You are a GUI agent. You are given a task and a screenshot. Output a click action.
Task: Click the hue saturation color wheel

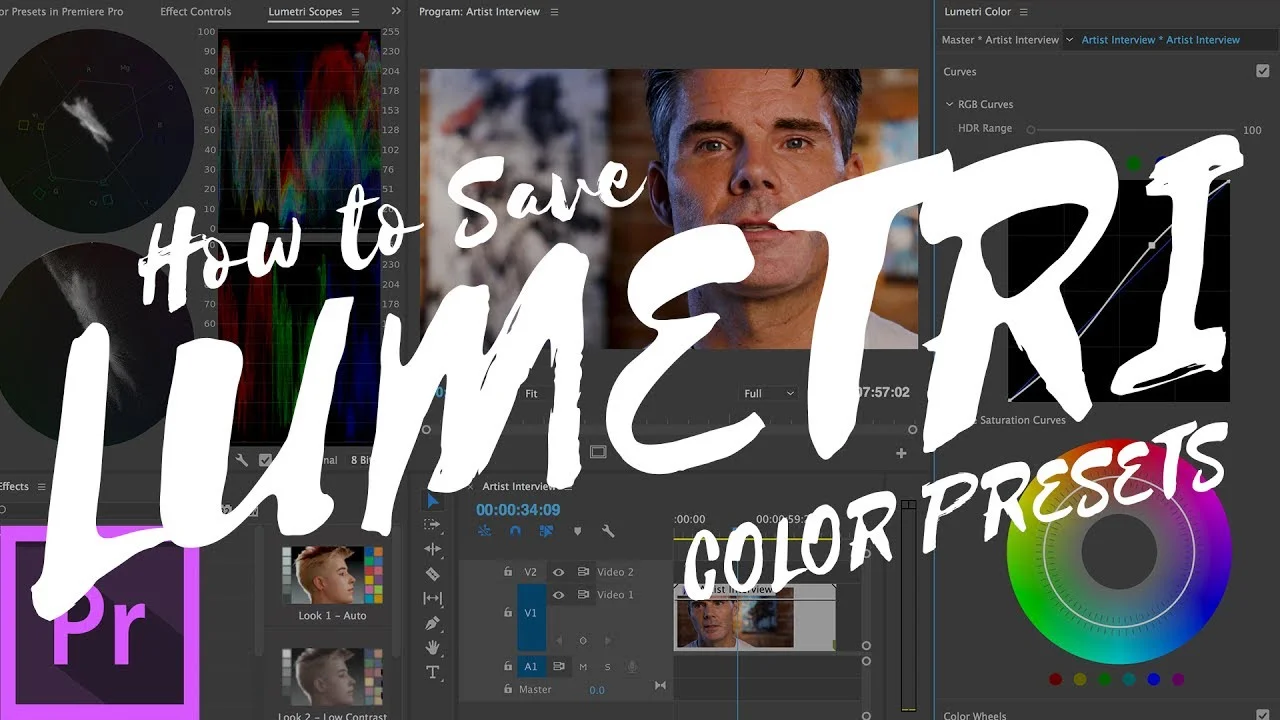coord(1118,552)
